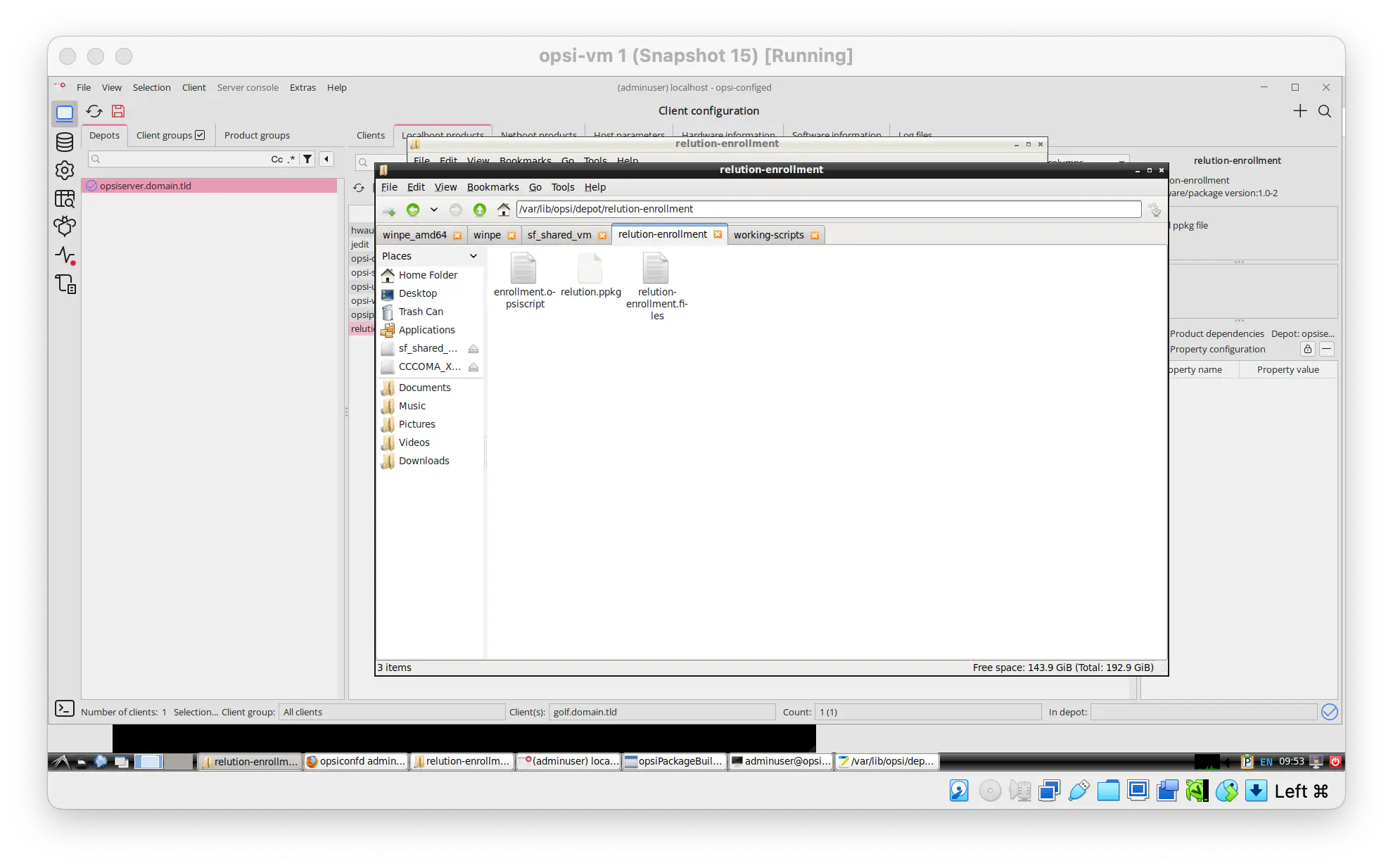Expand the Places side pane dropdown
The image size is (1393, 868).
click(473, 256)
